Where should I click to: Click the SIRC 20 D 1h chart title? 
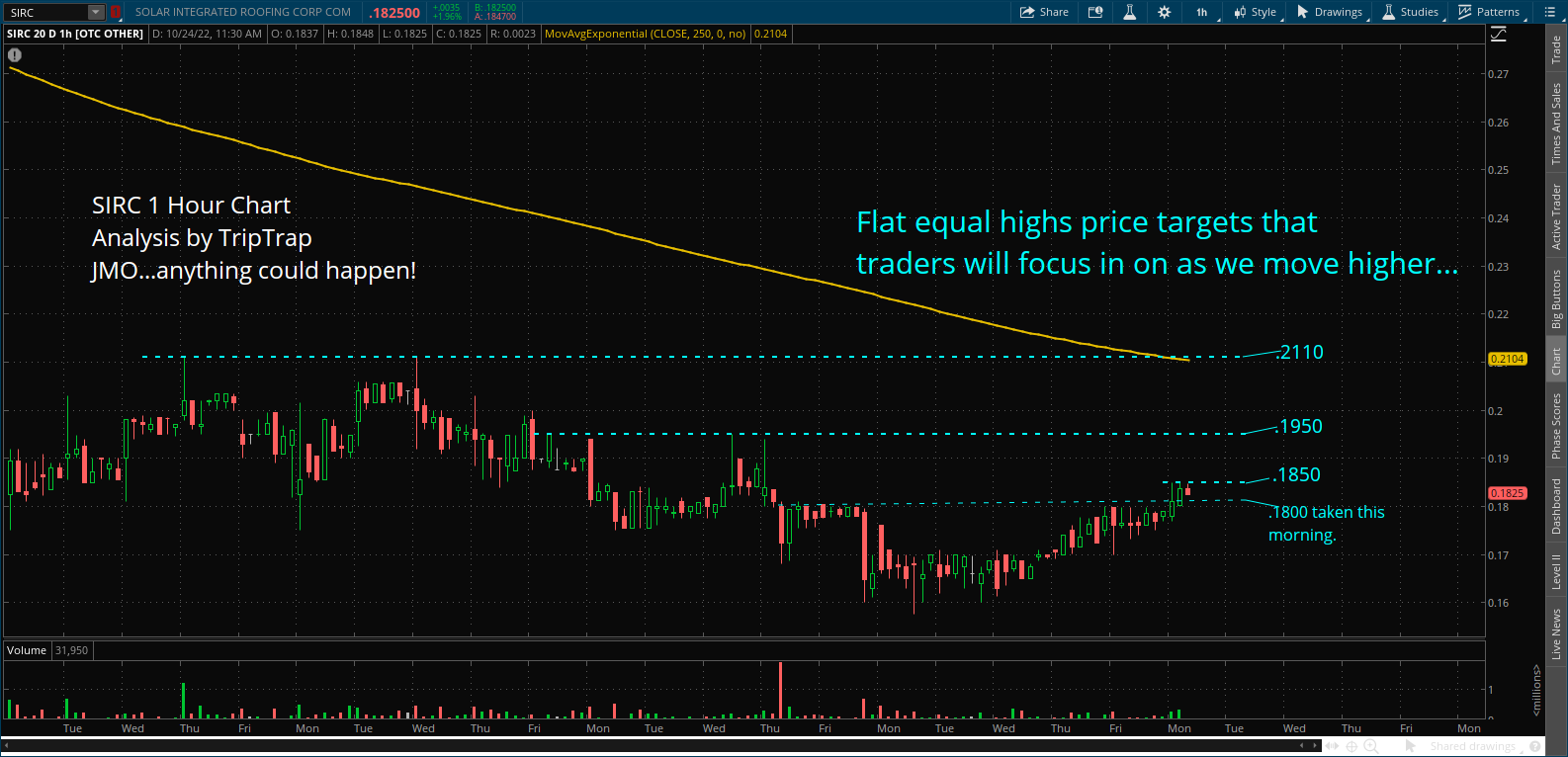[75, 34]
